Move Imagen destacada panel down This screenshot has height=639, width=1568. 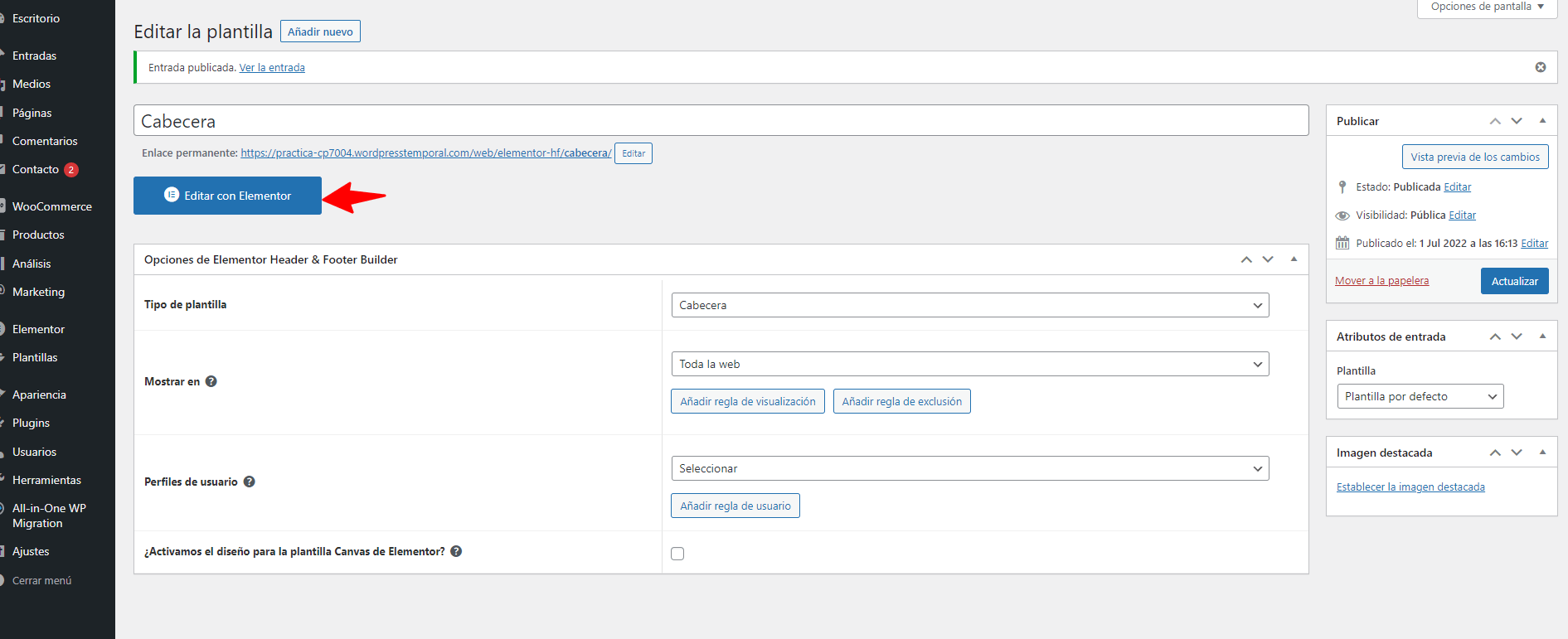point(1517,453)
